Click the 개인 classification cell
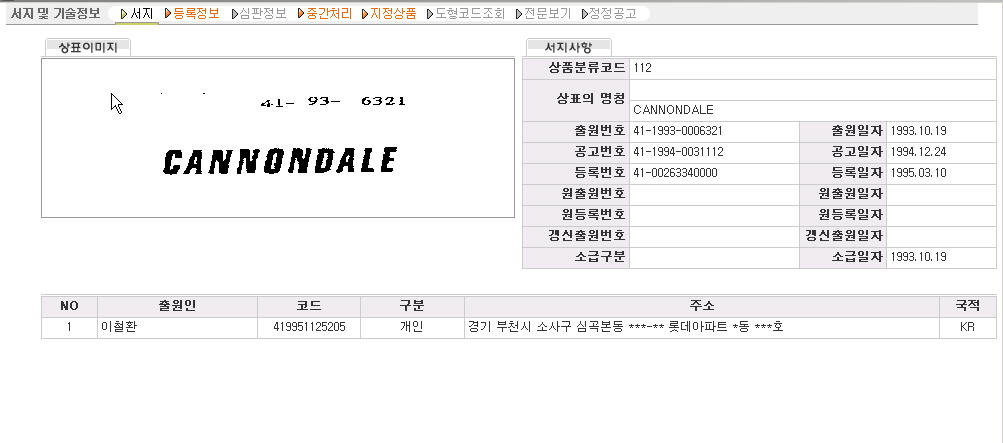 coord(412,327)
